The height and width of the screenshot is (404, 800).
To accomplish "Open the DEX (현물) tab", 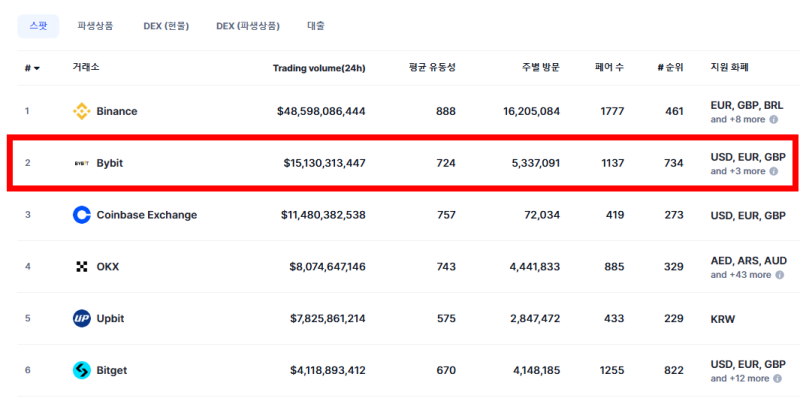I will coord(166,26).
